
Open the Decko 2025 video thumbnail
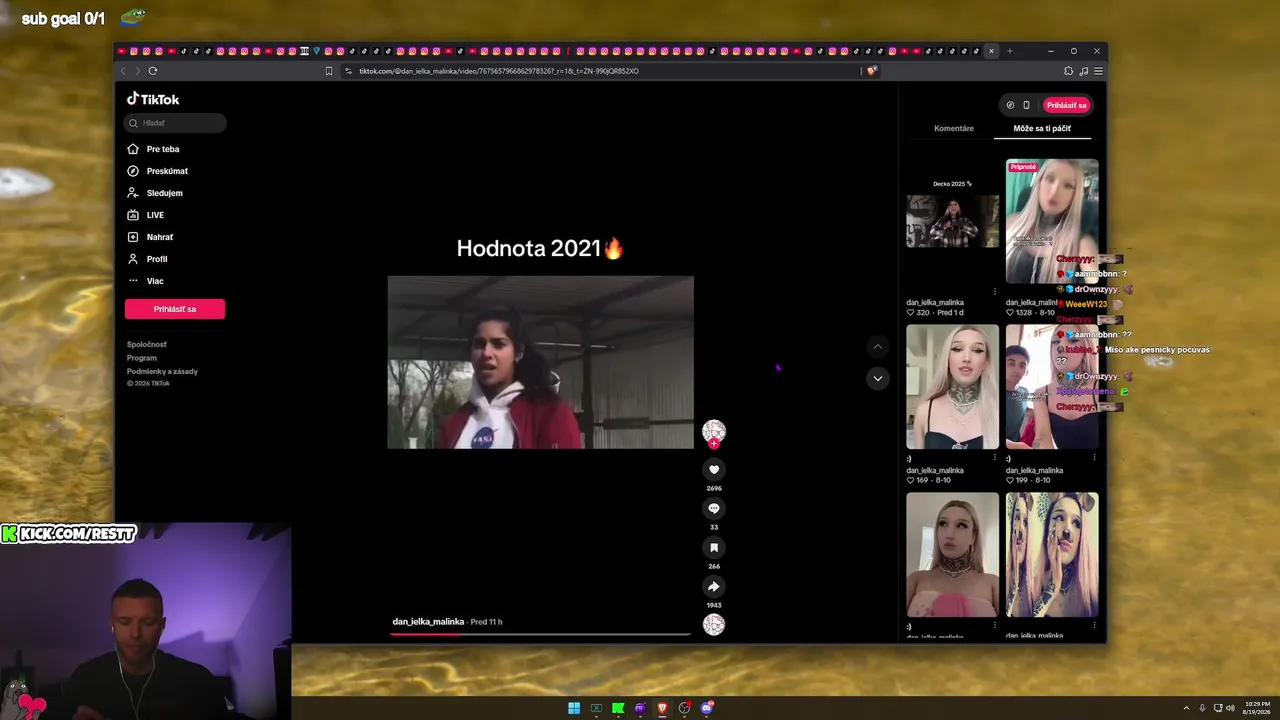pos(952,221)
